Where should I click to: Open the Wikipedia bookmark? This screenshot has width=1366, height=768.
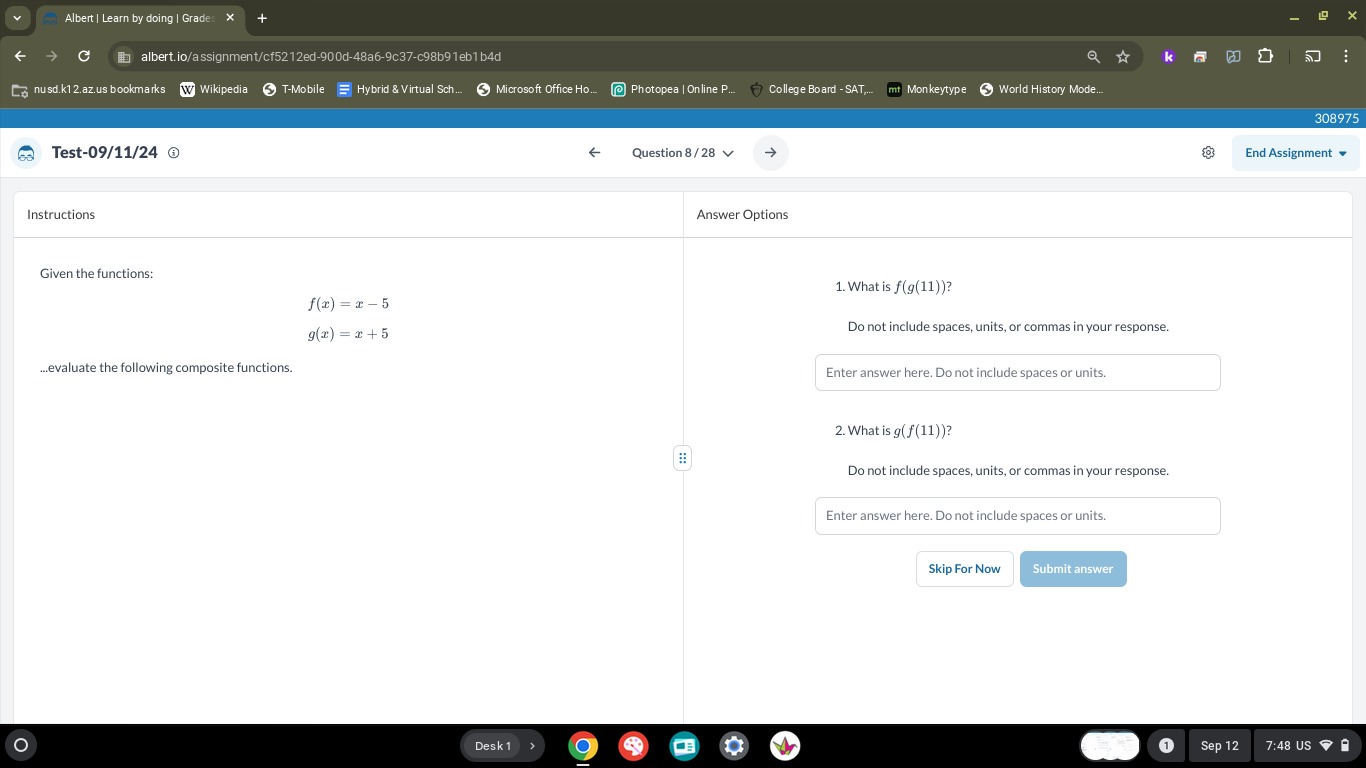[x=214, y=89]
